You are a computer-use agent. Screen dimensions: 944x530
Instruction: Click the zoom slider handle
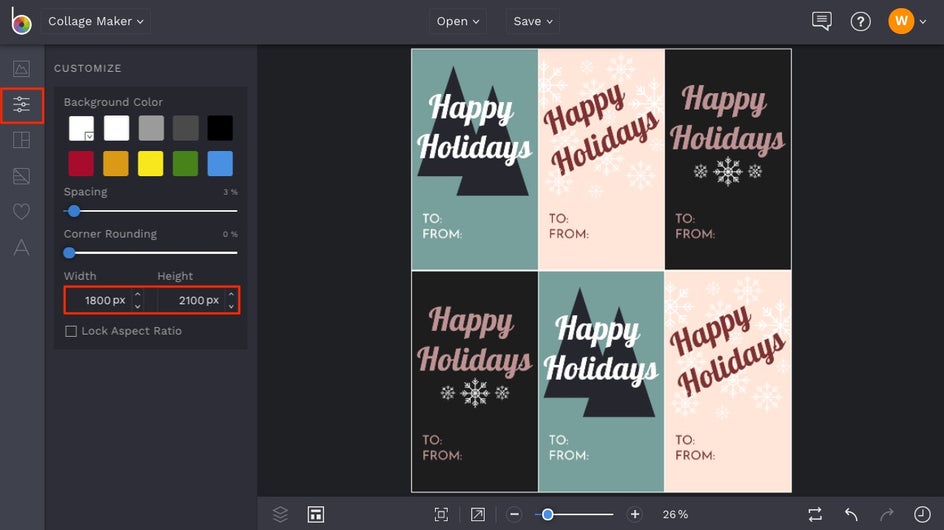[547, 514]
